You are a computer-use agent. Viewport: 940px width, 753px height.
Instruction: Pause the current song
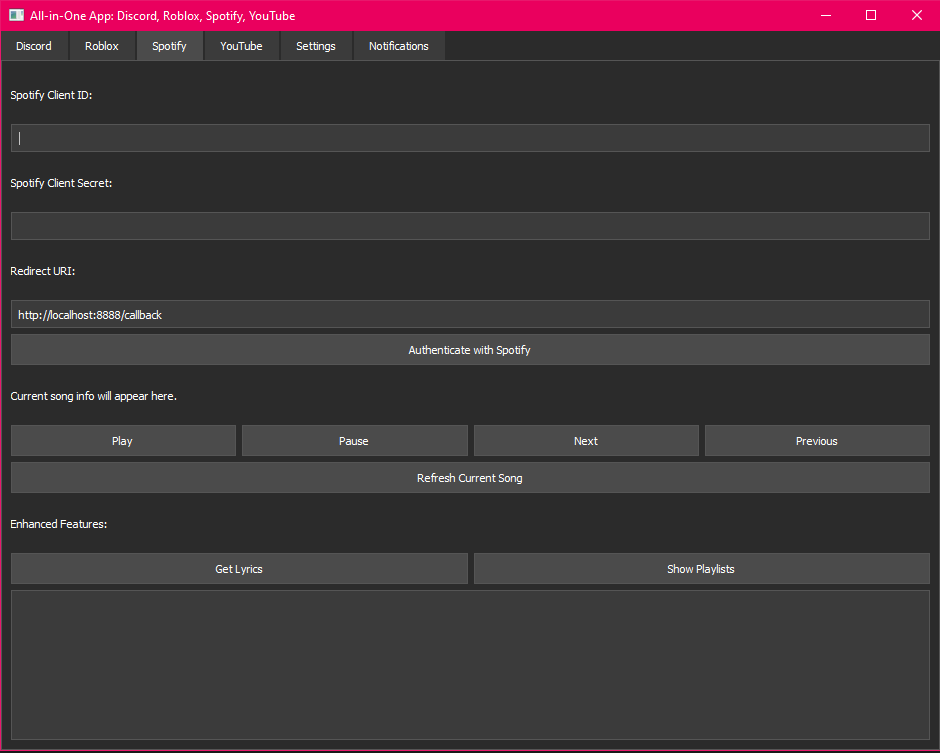pos(354,441)
